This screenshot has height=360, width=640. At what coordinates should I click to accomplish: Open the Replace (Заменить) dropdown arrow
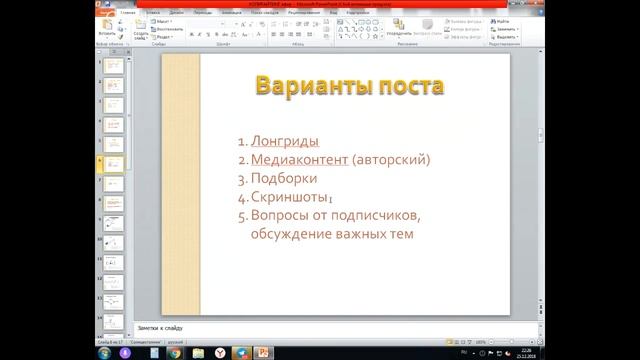[518, 29]
